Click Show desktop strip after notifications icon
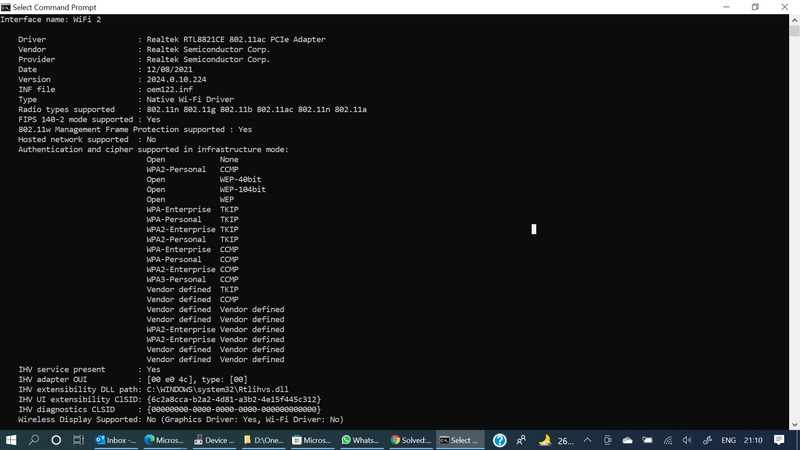The image size is (800, 450). [x=797, y=440]
